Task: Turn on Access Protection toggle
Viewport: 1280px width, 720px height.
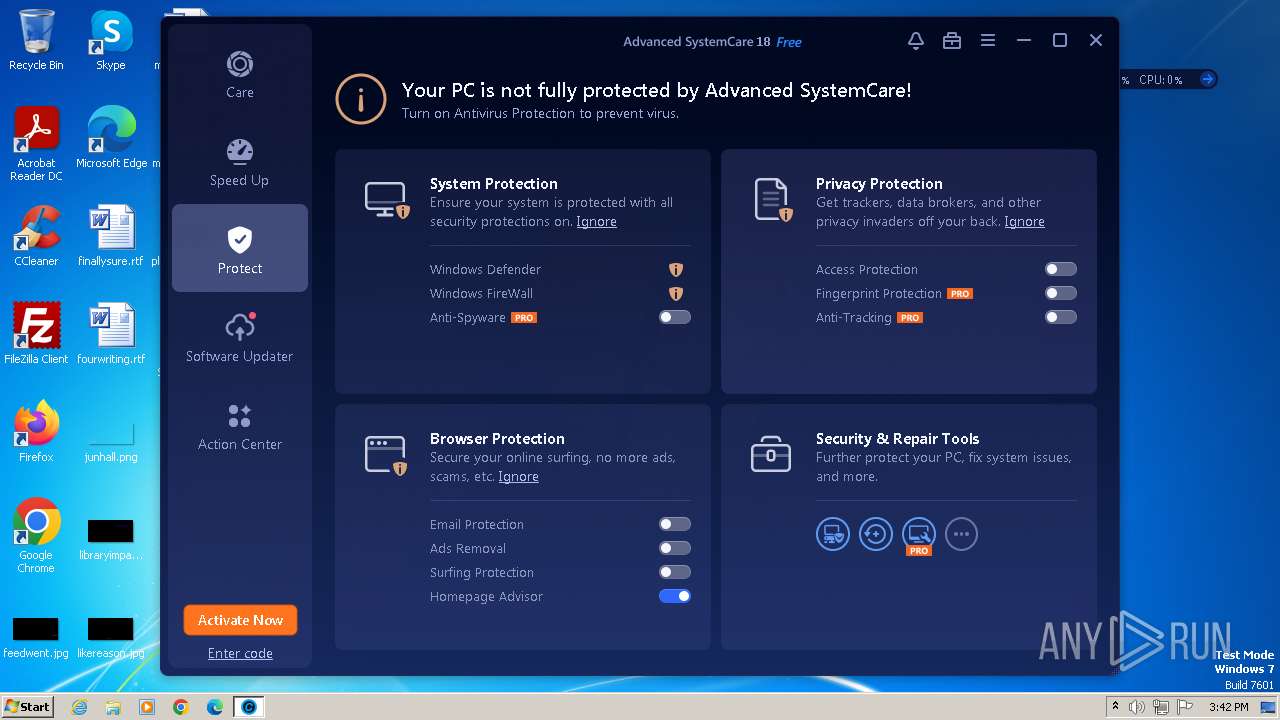Action: (x=1061, y=269)
